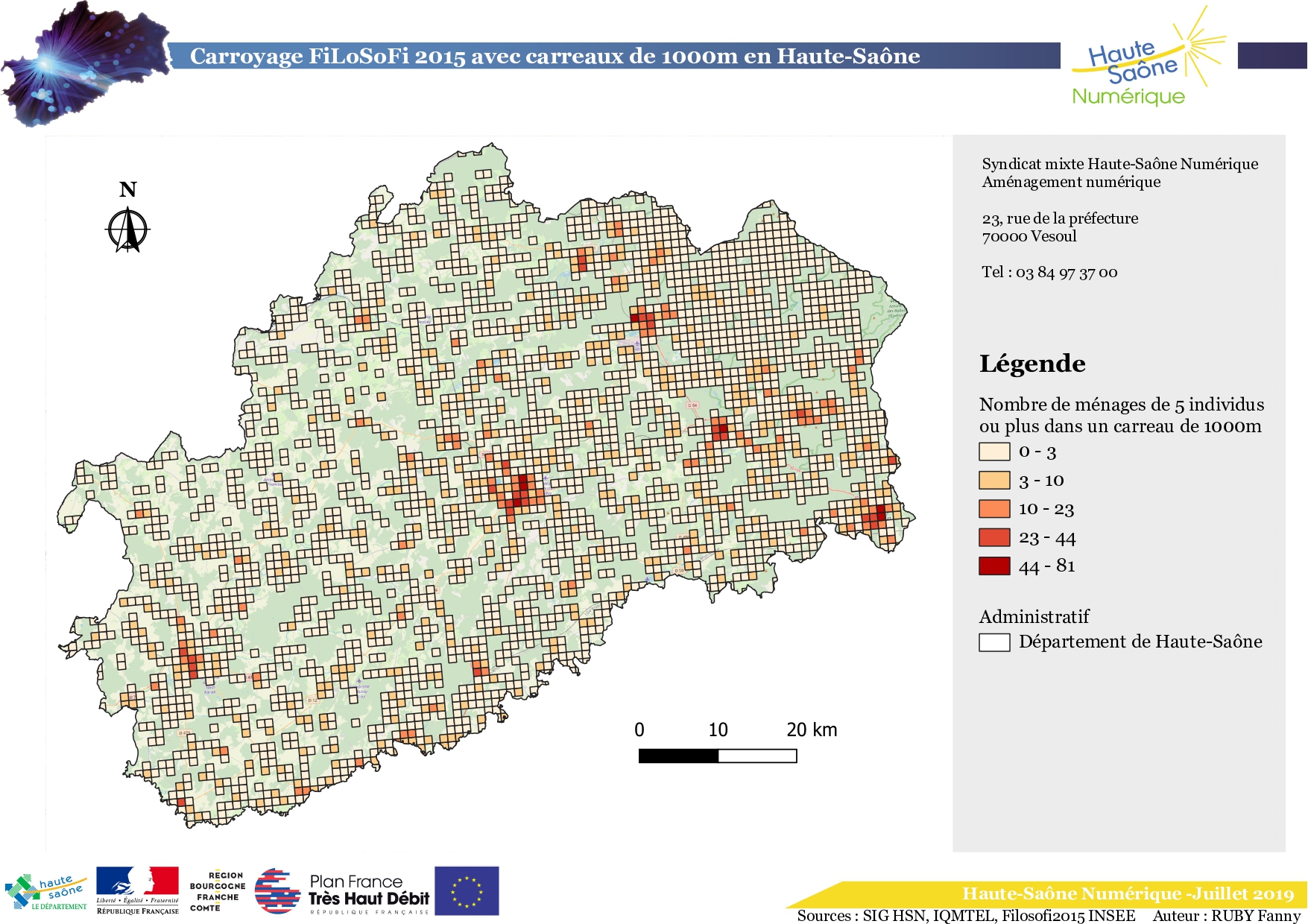Select the 3 - 10 legend swatch

[994, 480]
